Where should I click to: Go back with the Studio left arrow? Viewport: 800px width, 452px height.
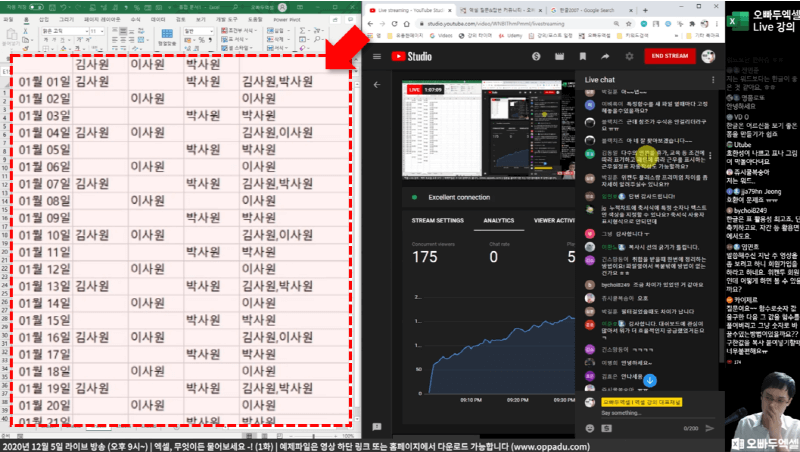coord(377,85)
